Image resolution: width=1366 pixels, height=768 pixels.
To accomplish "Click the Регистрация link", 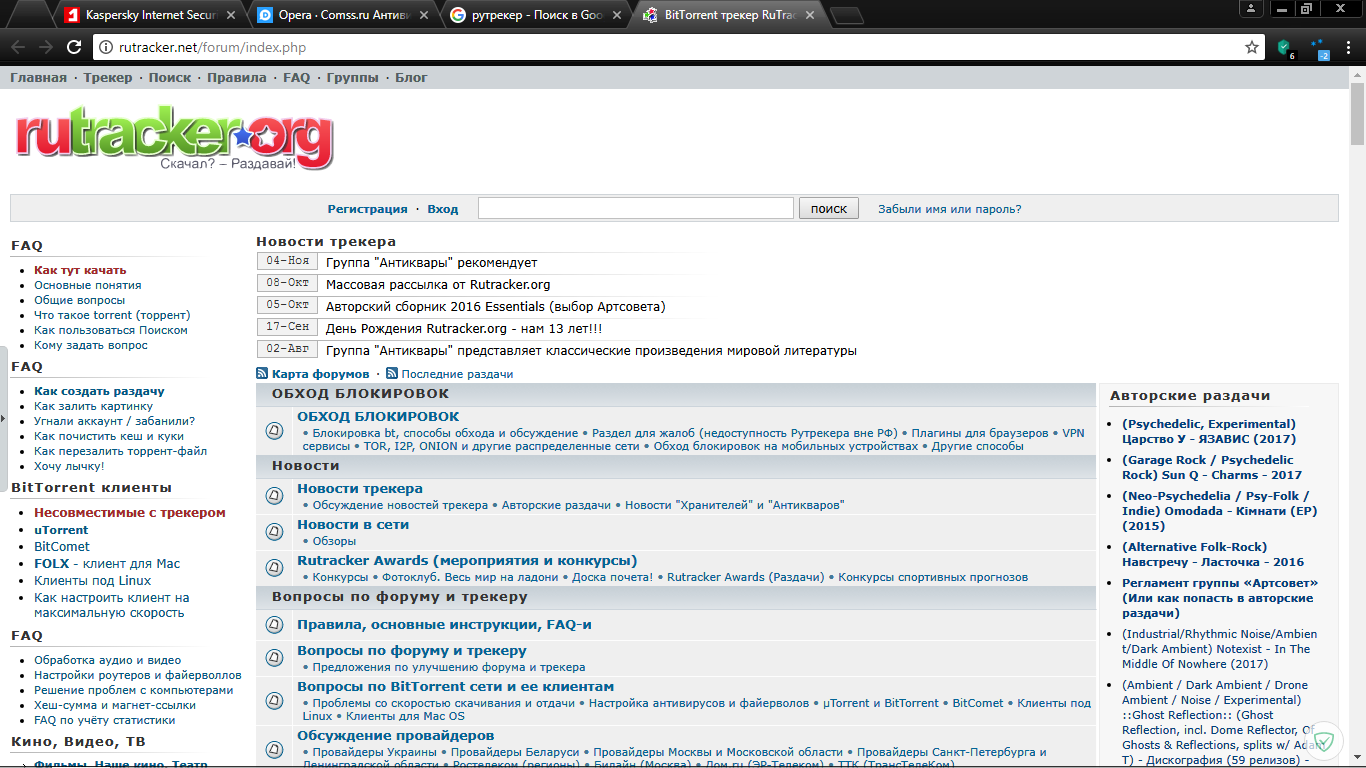I will tap(367, 209).
